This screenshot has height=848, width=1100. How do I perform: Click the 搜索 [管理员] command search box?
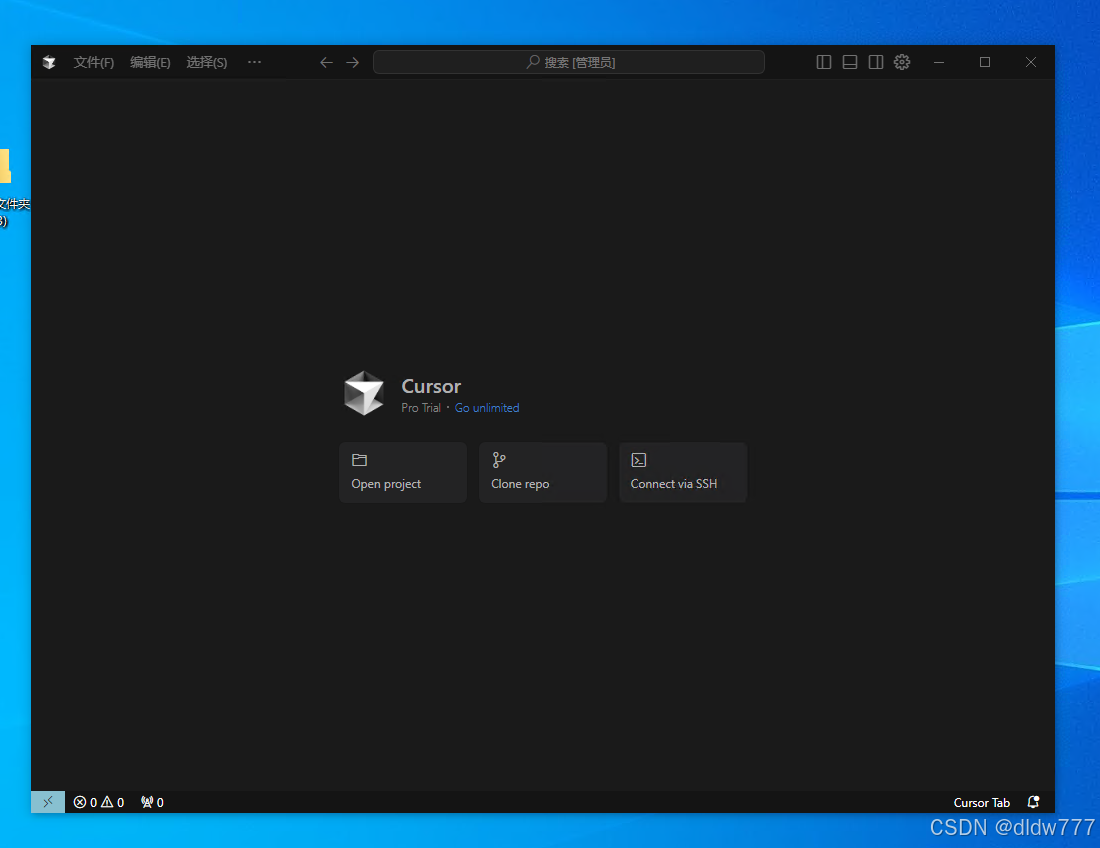click(x=569, y=62)
